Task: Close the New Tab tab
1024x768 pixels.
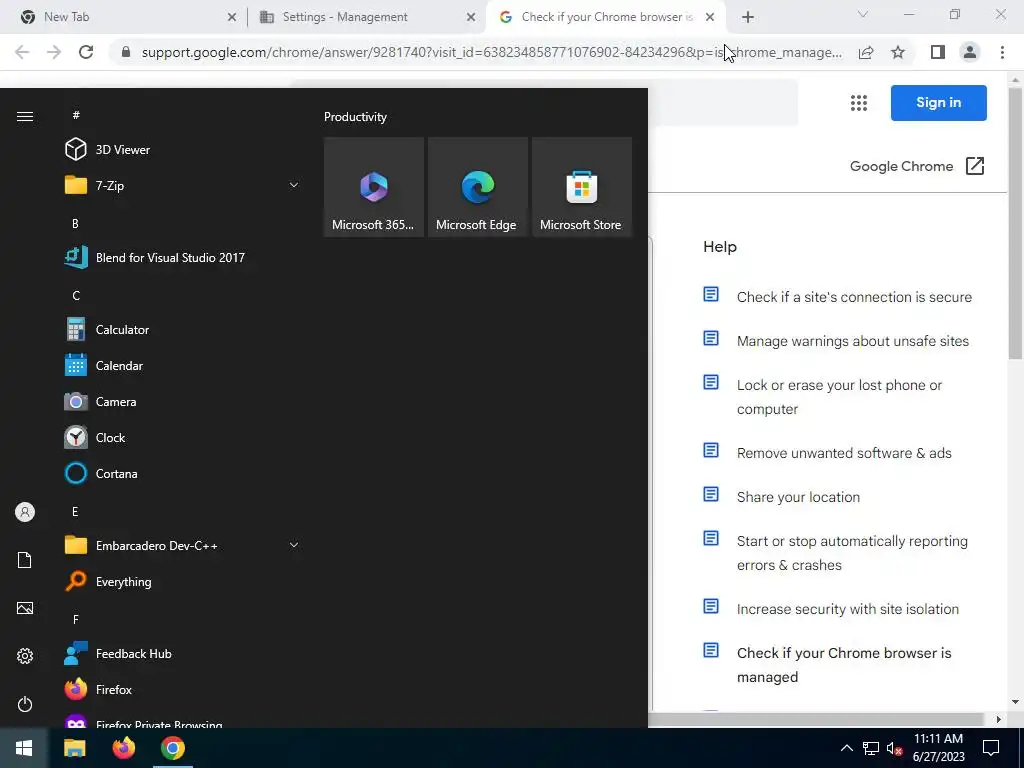Action: click(232, 17)
